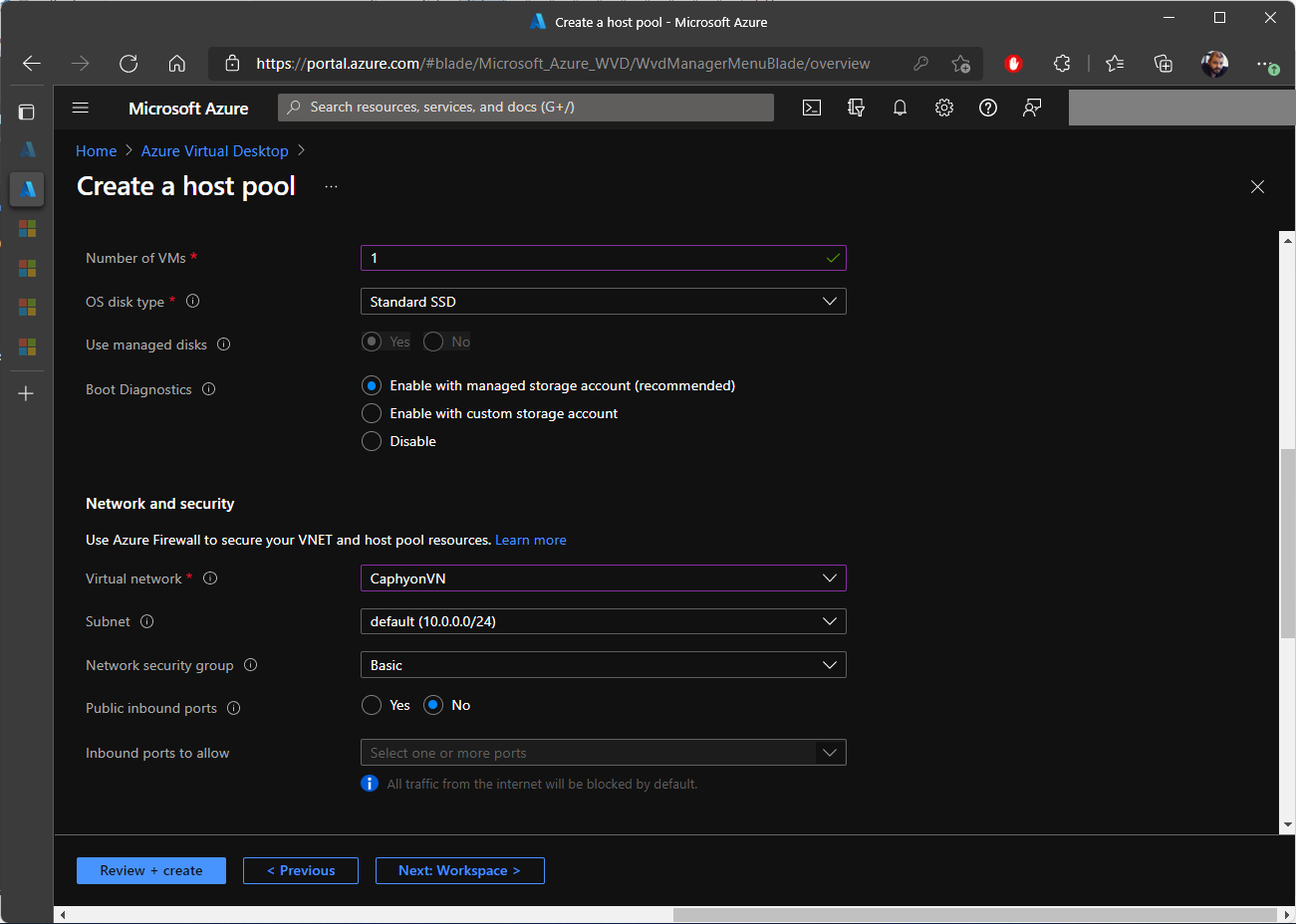Click the Home breadcrumb
This screenshot has width=1296, height=924.
[x=97, y=151]
